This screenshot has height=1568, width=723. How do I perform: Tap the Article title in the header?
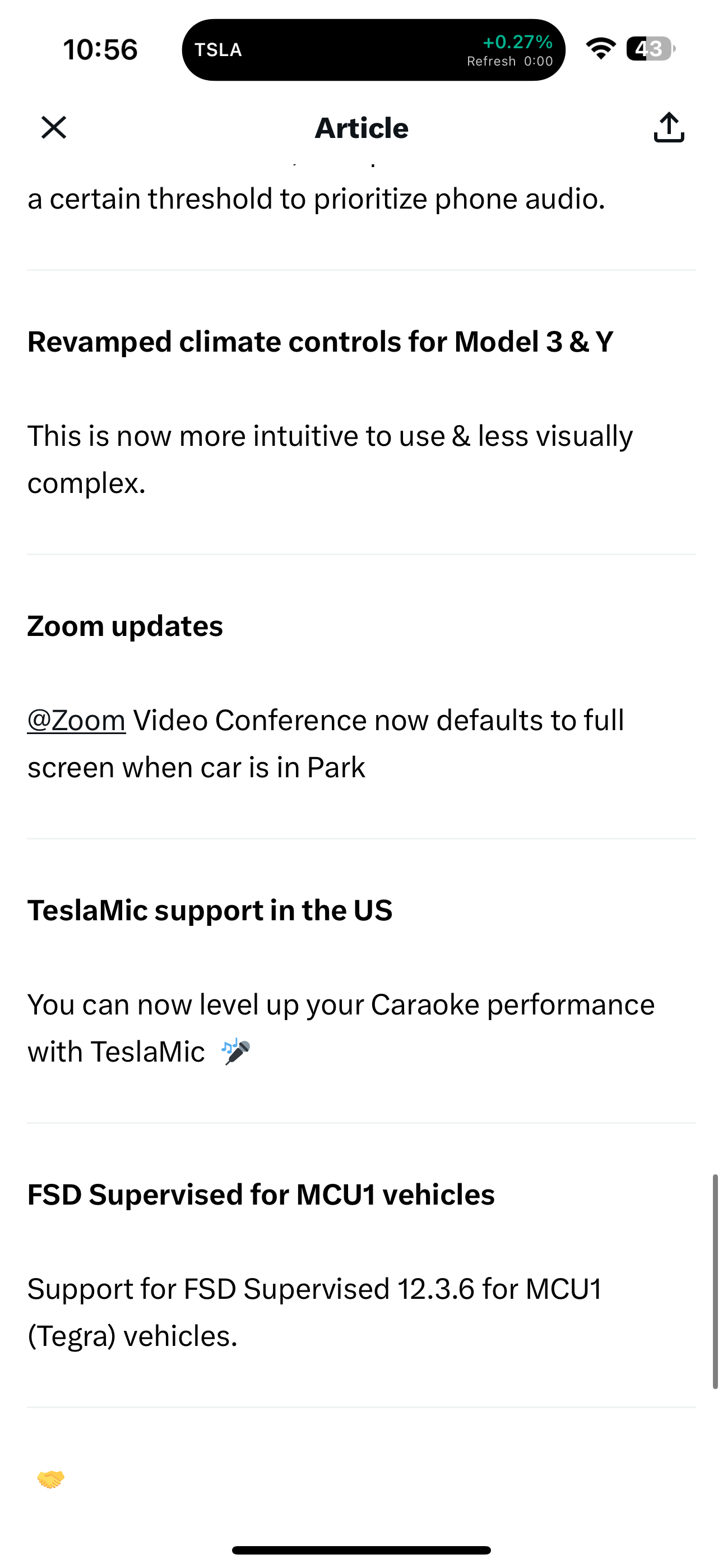361,128
